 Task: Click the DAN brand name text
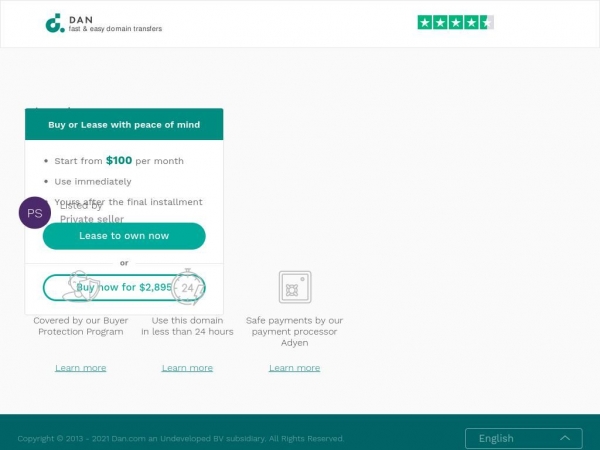(x=81, y=20)
